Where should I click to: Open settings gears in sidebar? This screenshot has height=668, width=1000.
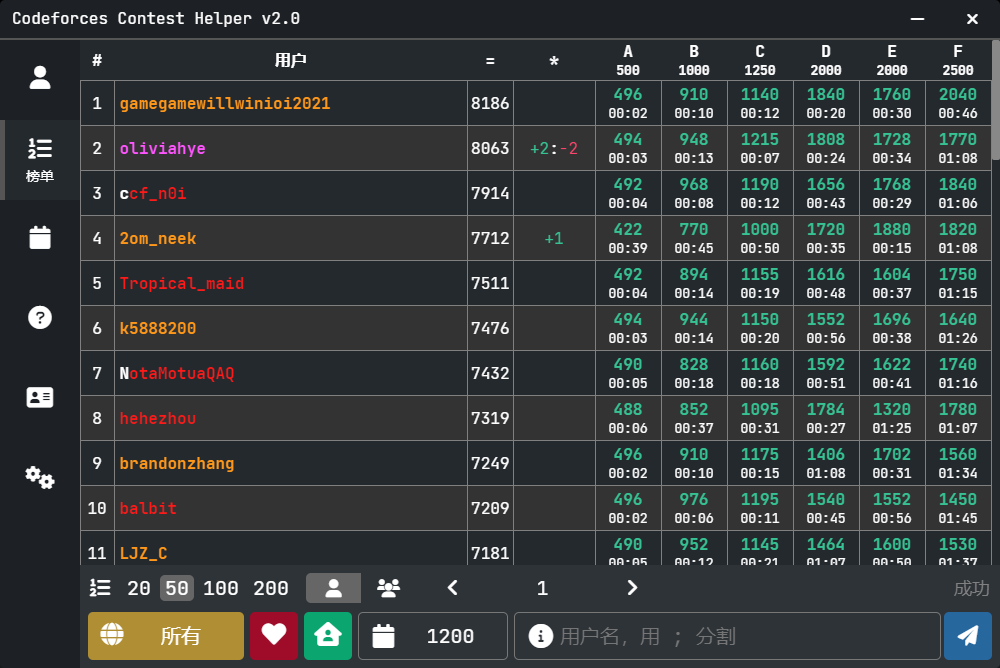(x=40, y=477)
